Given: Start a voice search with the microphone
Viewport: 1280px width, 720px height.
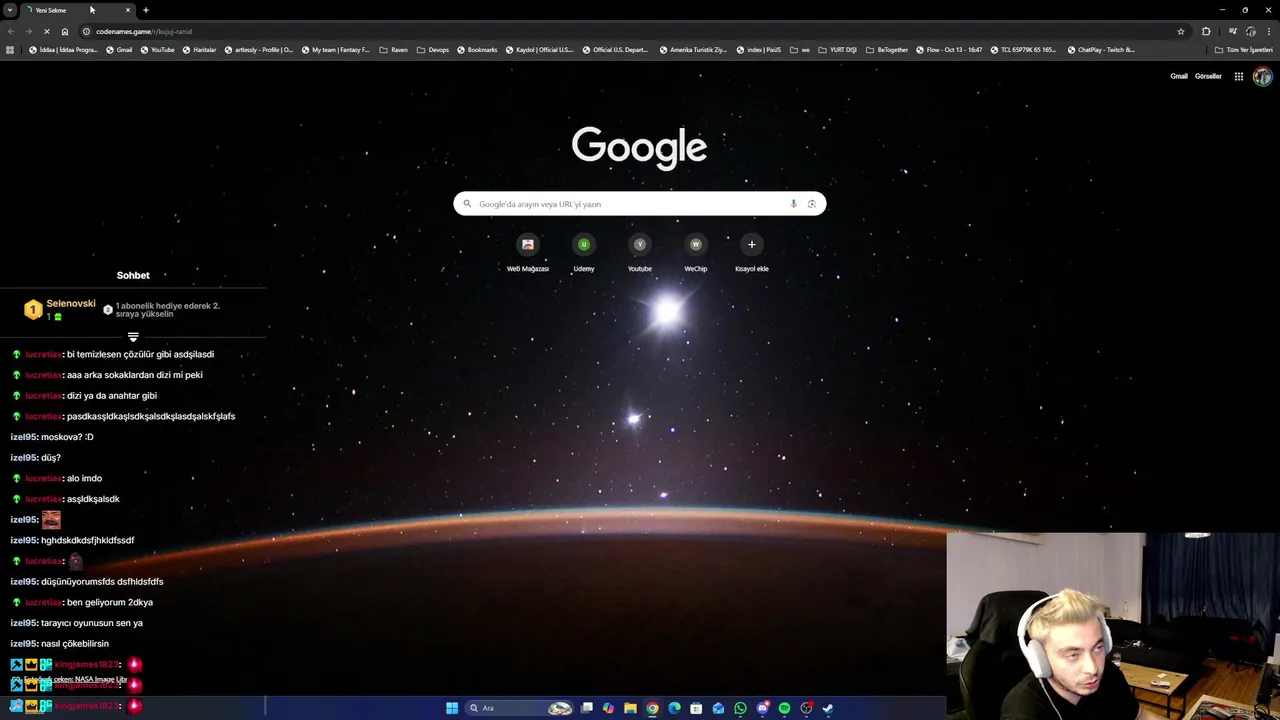Looking at the screenshot, I should coord(794,204).
